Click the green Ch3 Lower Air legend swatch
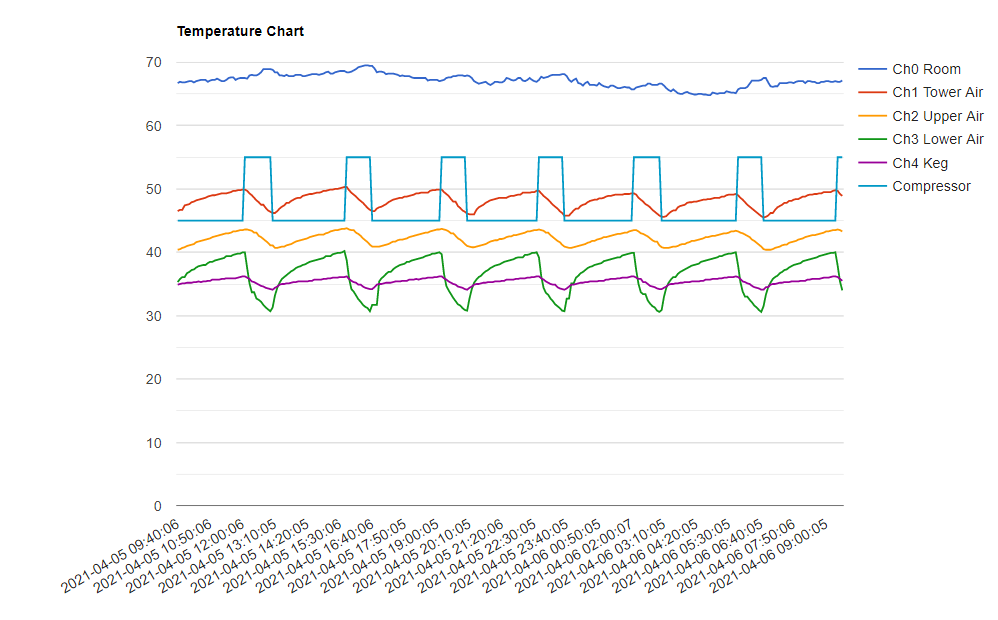Viewport: 998px width, 620px height. (x=872, y=139)
